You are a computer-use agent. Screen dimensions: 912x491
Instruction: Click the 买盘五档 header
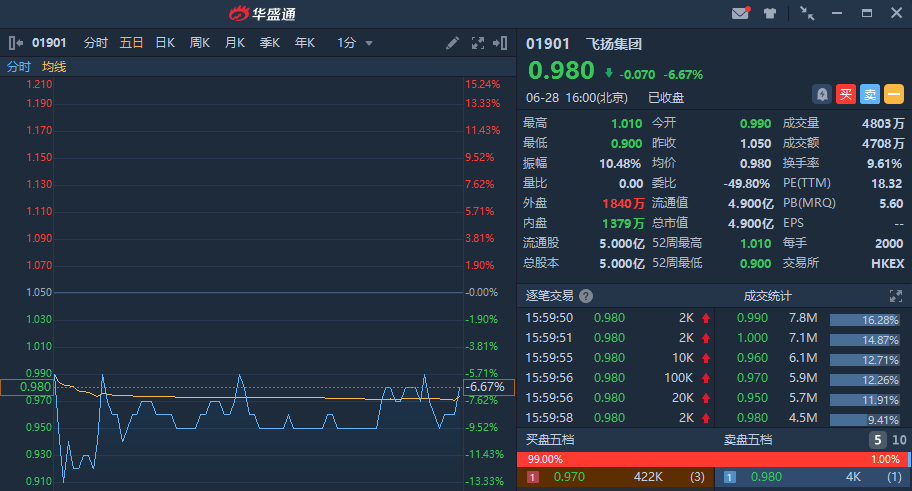pyautogui.click(x=550, y=440)
